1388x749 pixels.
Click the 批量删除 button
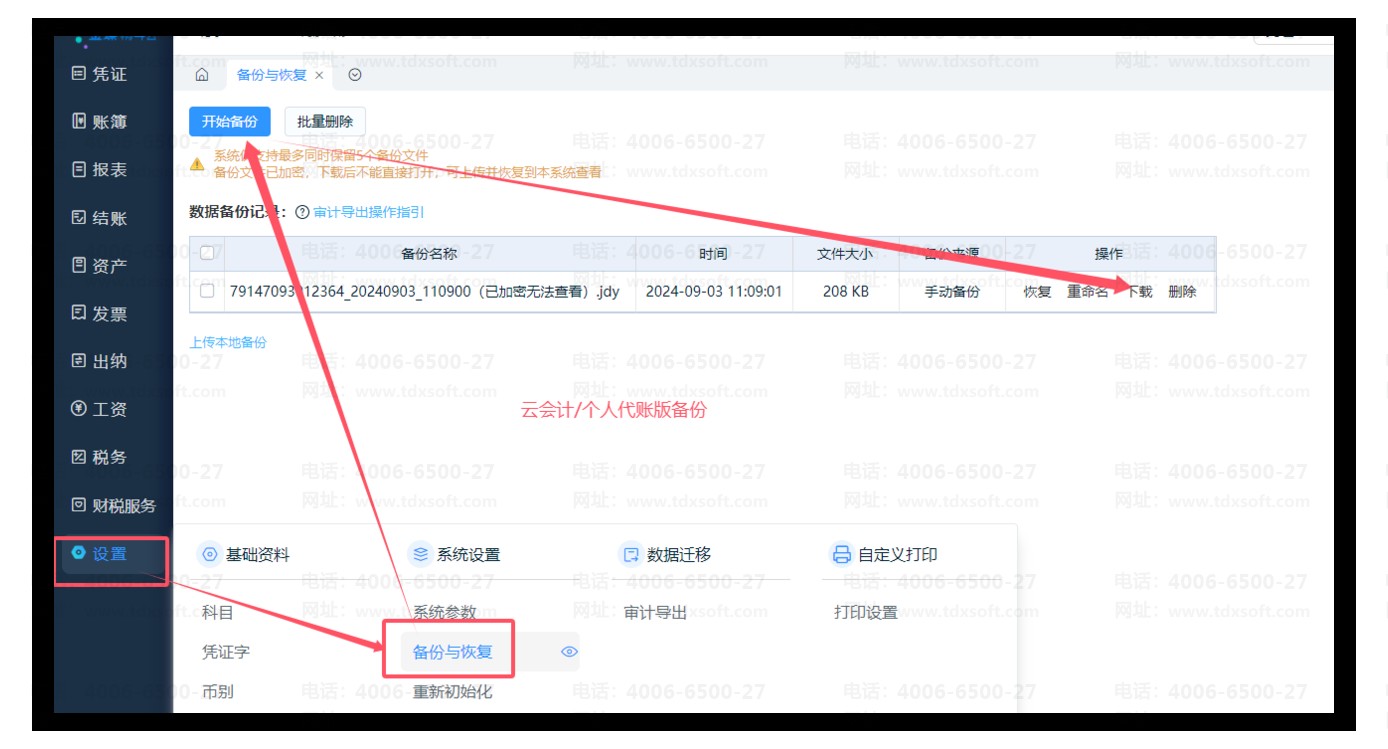325,122
